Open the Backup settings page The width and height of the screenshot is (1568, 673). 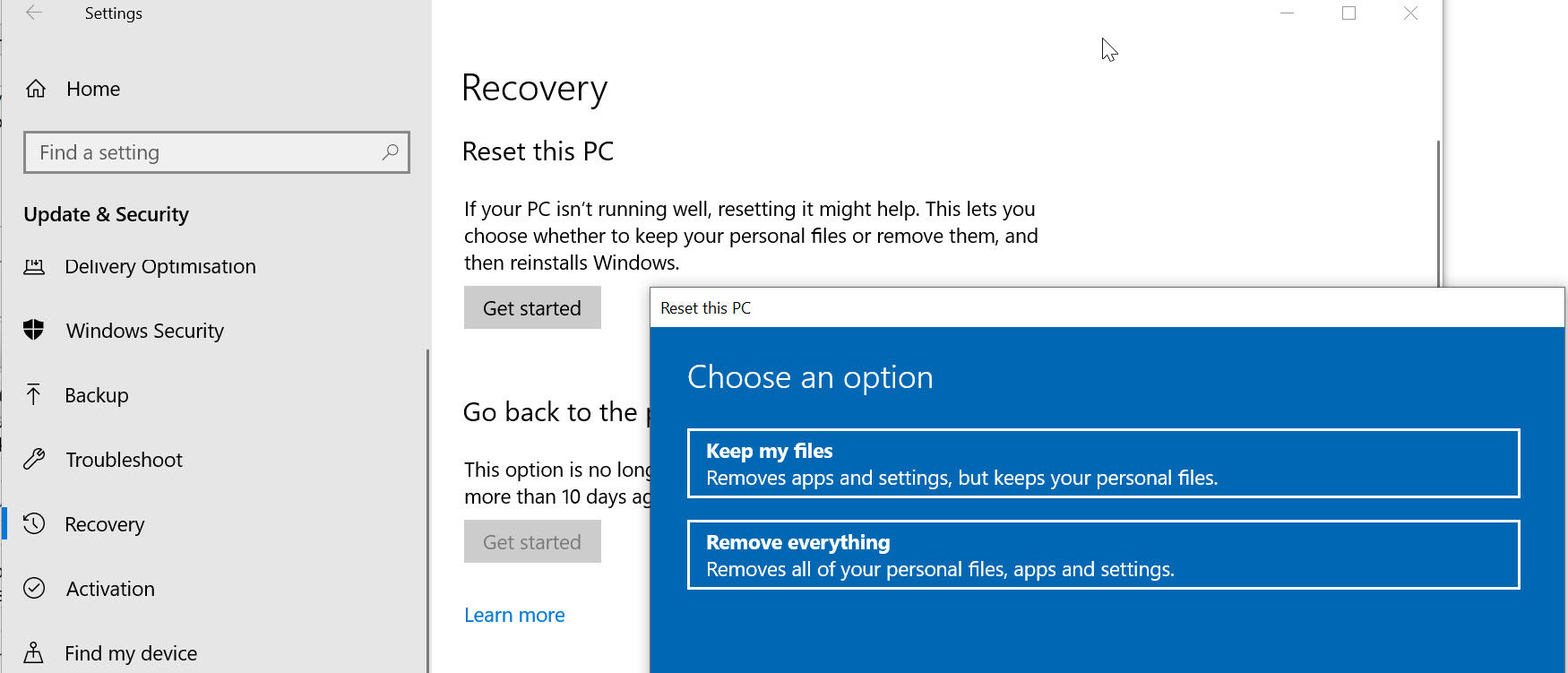pos(97,395)
